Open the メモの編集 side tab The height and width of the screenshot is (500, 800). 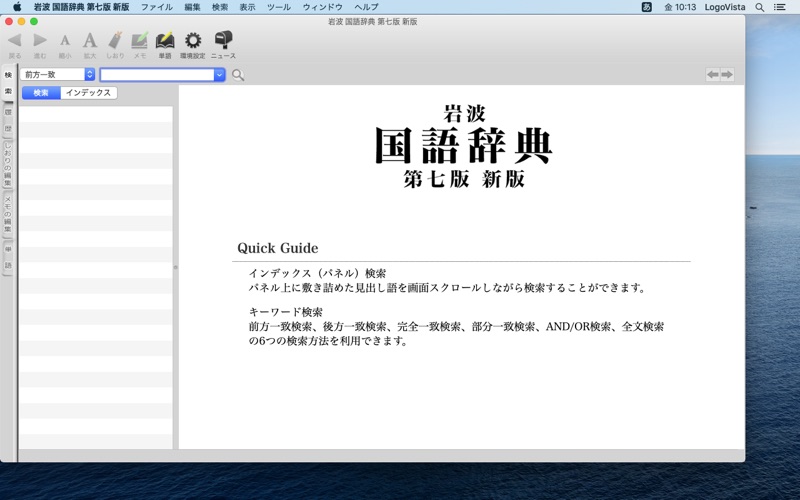pyautogui.click(x=8, y=213)
